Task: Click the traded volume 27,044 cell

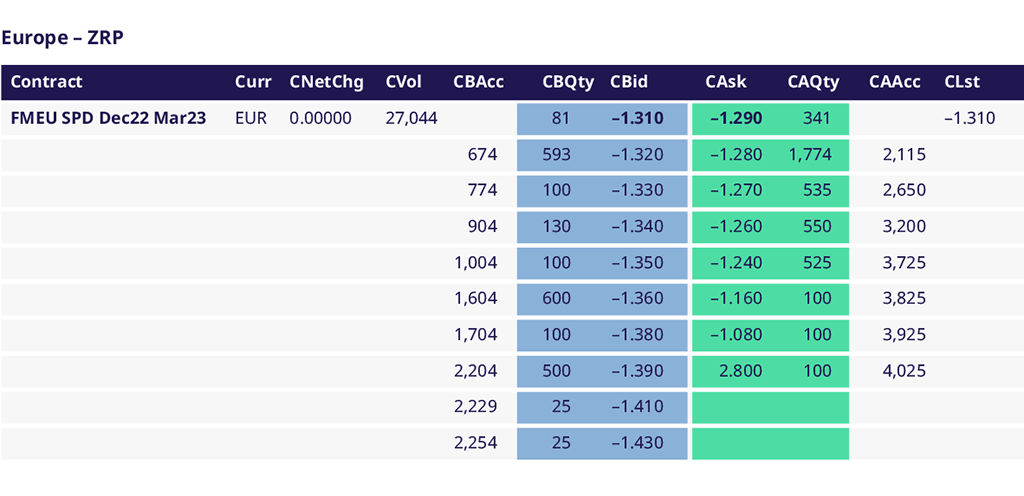Action: tap(411, 118)
